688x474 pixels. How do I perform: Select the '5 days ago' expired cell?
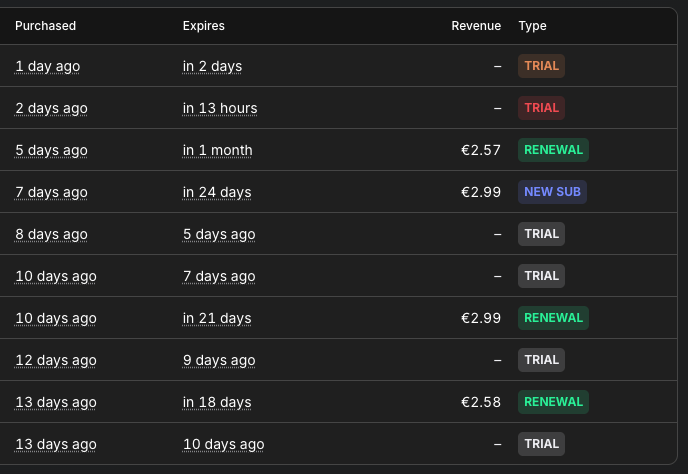[x=219, y=235]
